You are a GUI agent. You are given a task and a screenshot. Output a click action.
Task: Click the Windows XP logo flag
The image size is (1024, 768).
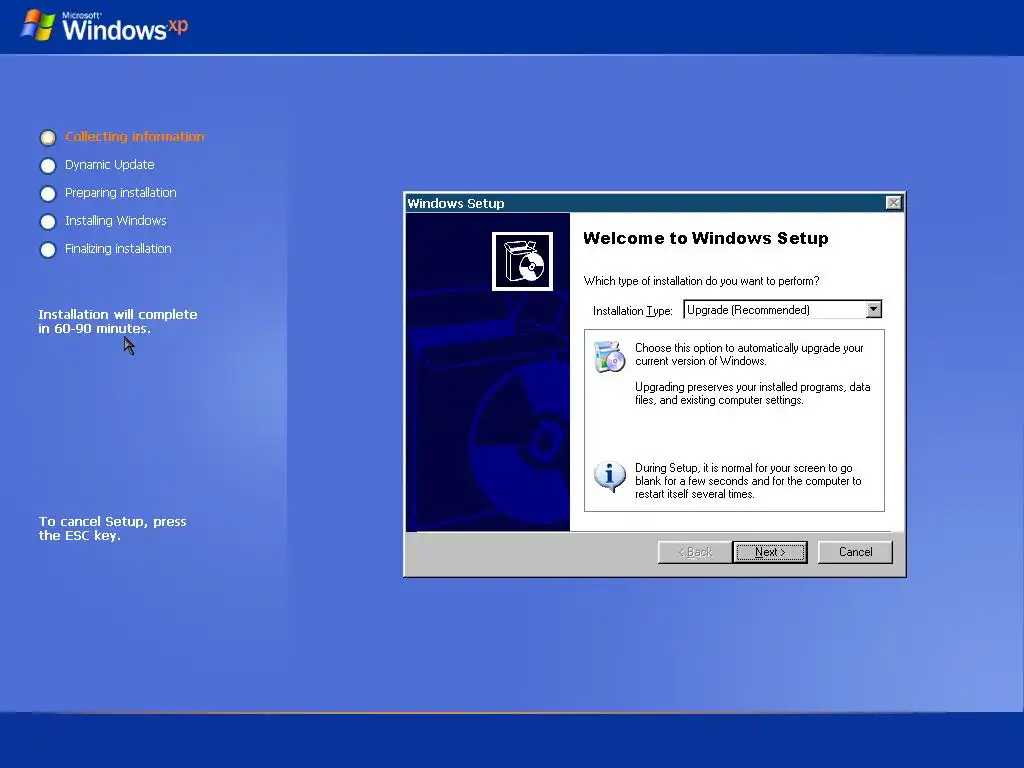pos(38,25)
